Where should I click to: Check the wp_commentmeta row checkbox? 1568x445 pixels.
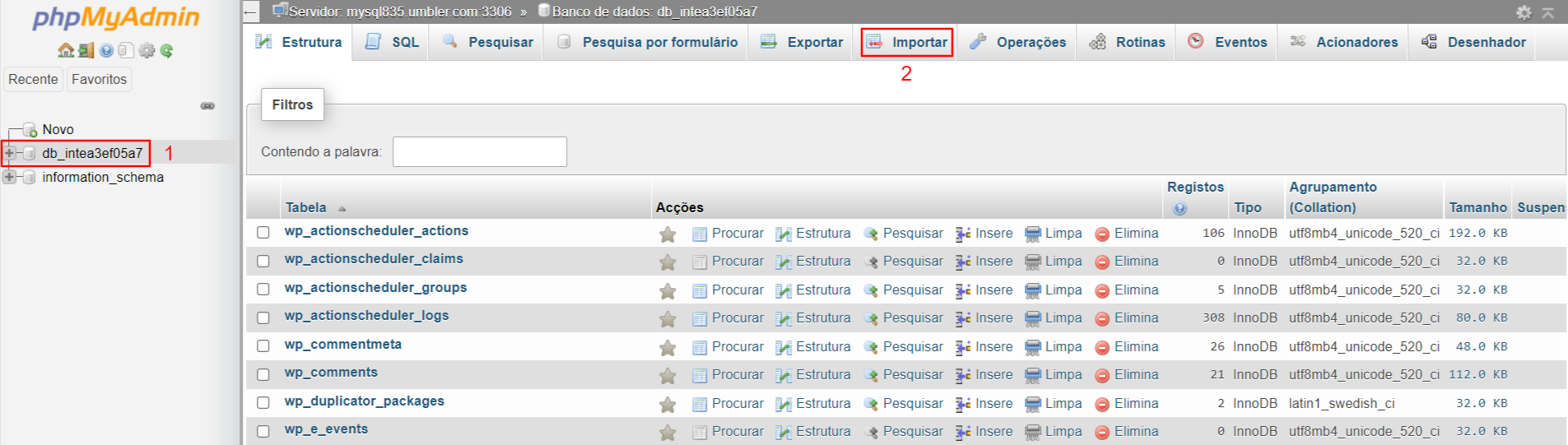[263, 346]
